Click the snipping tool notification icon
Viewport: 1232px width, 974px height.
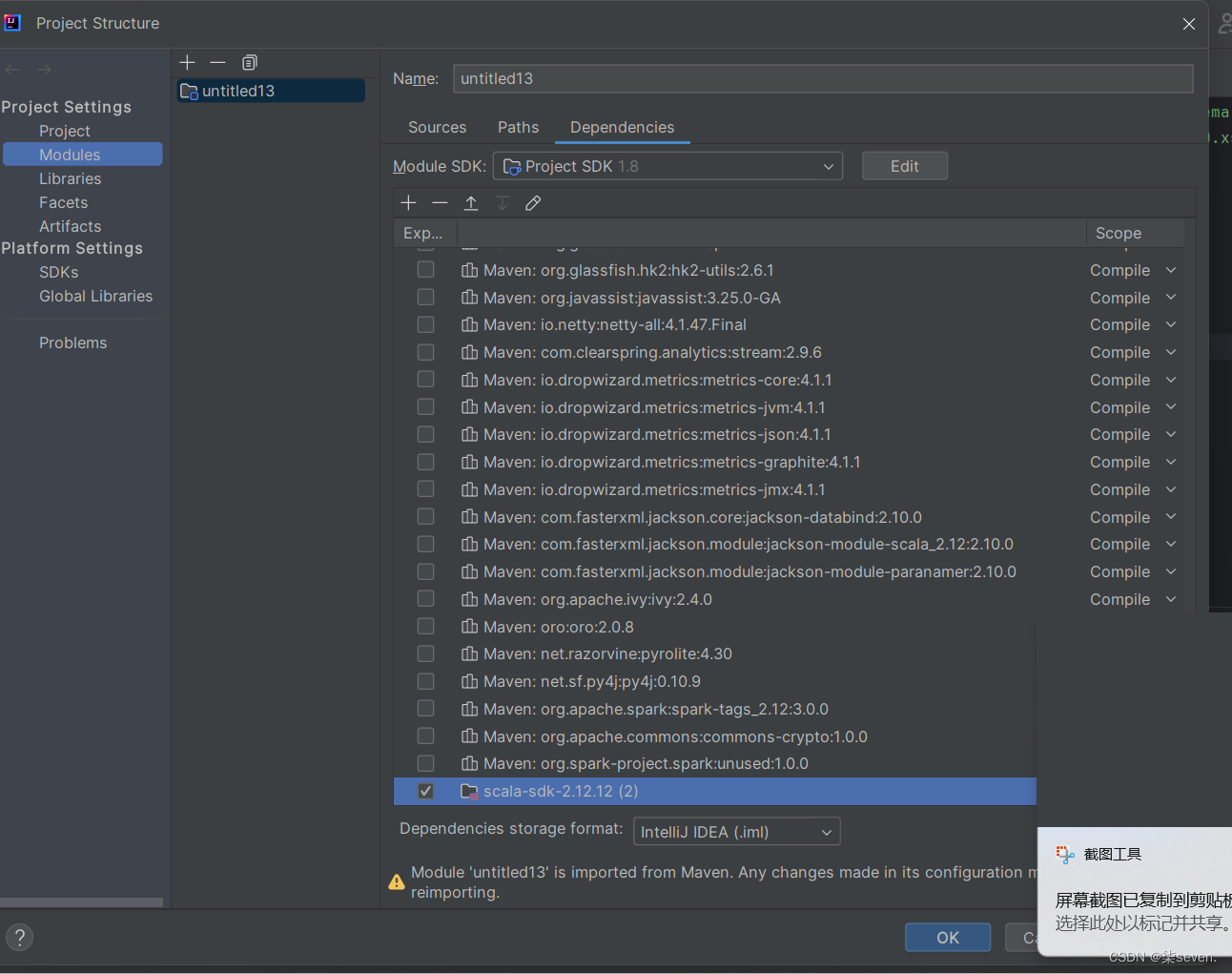click(x=1065, y=854)
